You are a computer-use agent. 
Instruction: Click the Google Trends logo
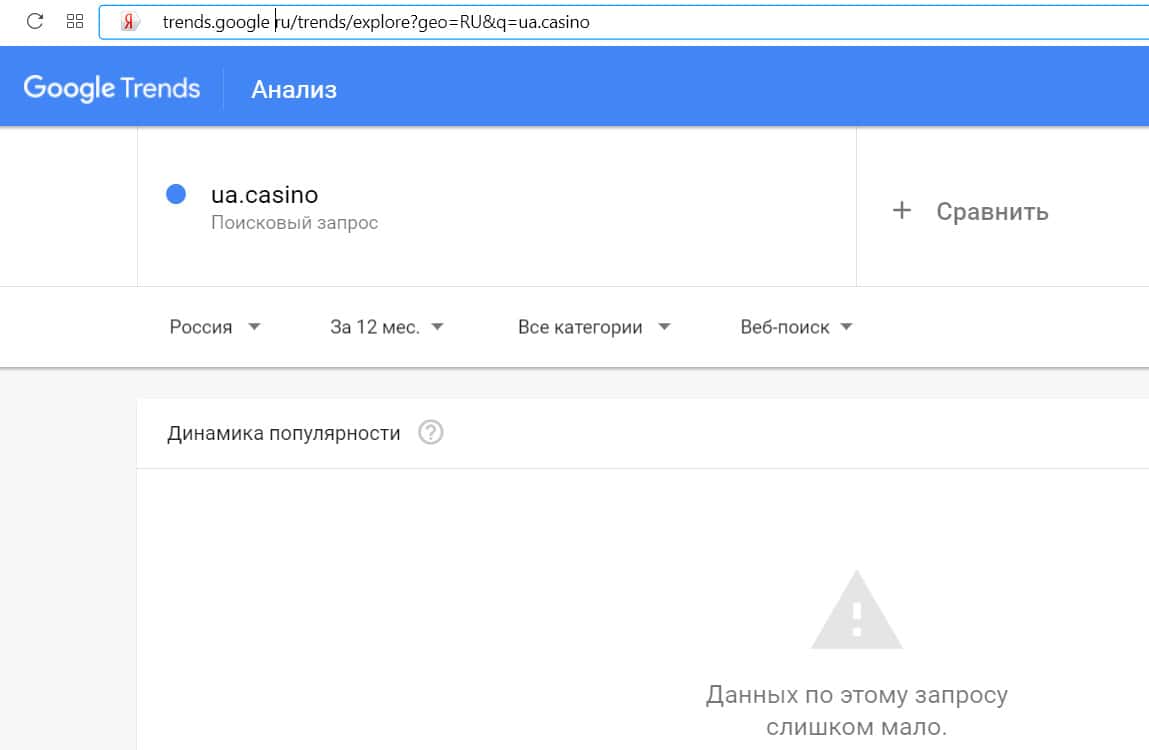point(112,88)
